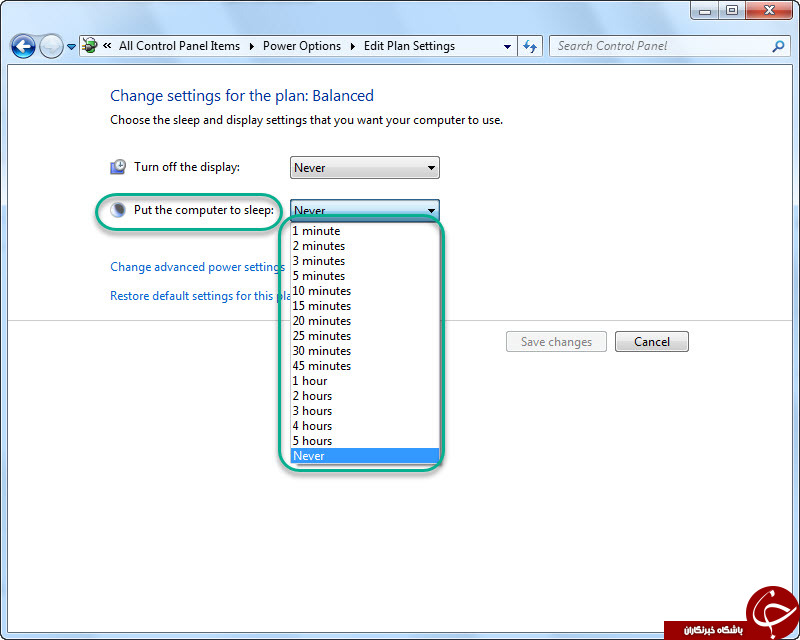800x640 pixels.
Task: Go back with the blue Back arrow
Action: 23,46
